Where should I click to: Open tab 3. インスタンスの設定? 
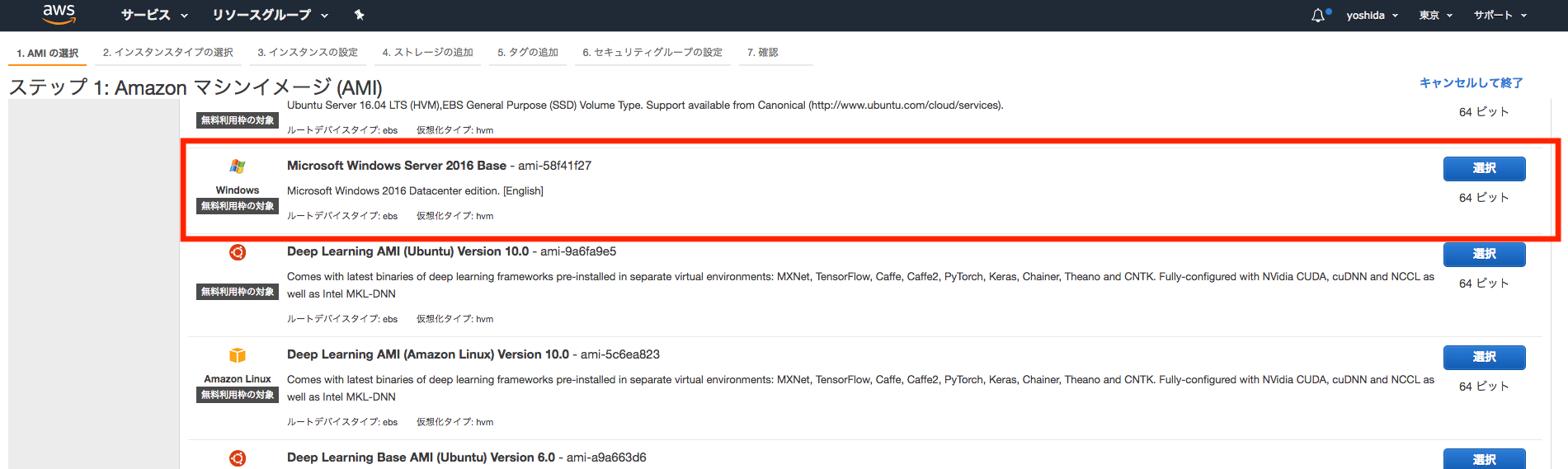pos(308,53)
